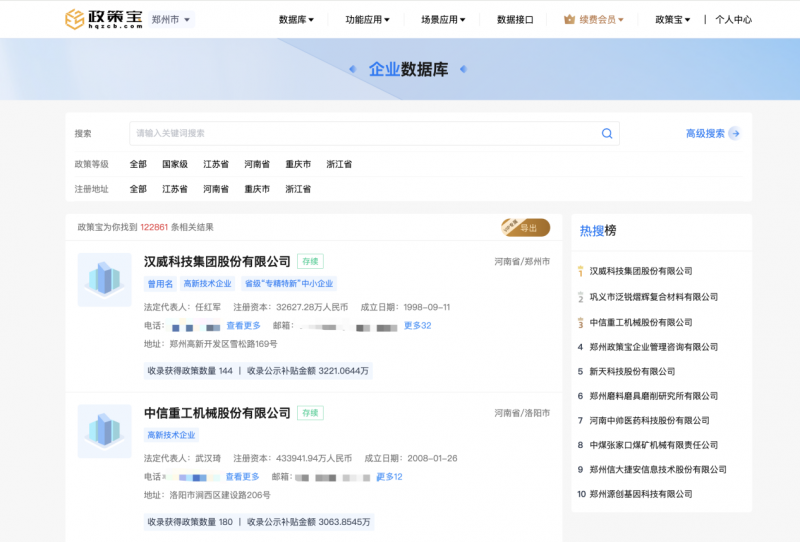Open 中信重工机械股份有限公司 in 热搜榜

click(x=641, y=323)
